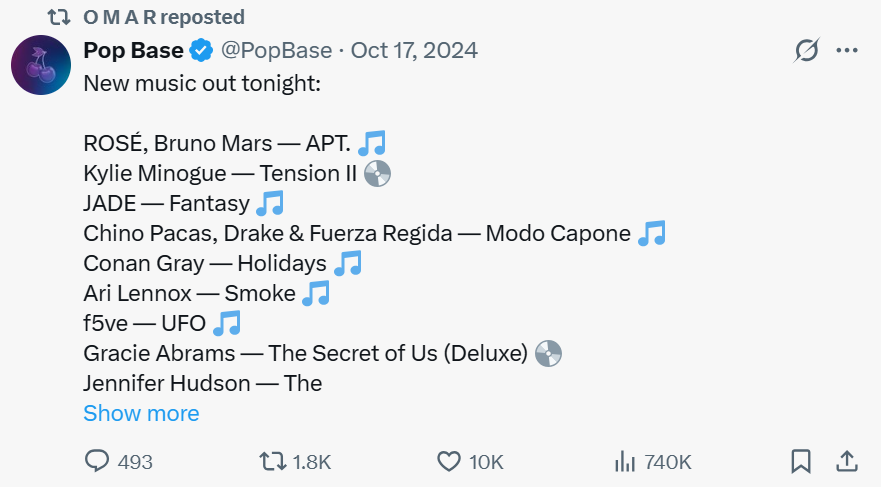Like the Pop Base post with the heart

(449, 461)
